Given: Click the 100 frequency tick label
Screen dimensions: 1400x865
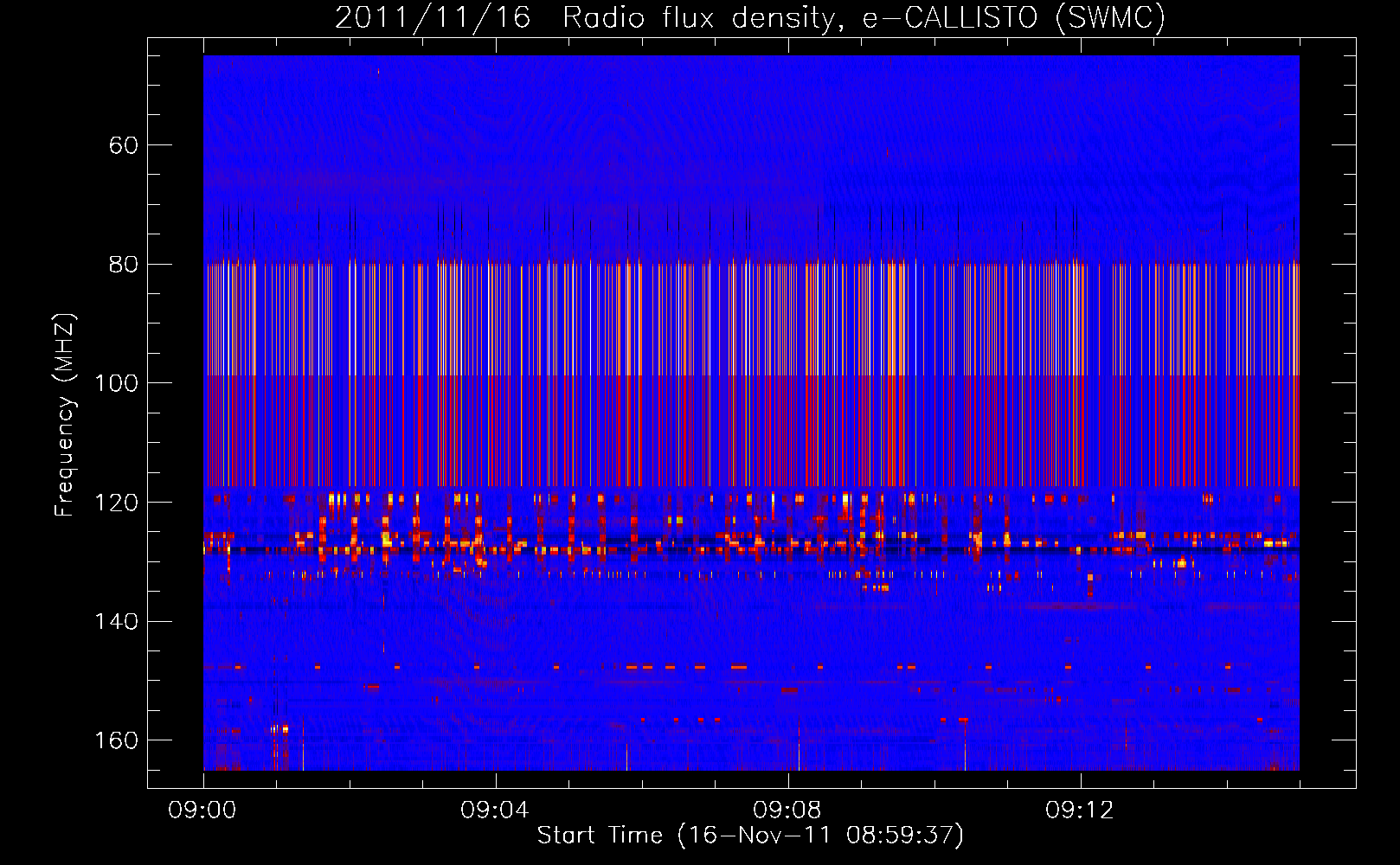Looking at the screenshot, I should [x=116, y=383].
